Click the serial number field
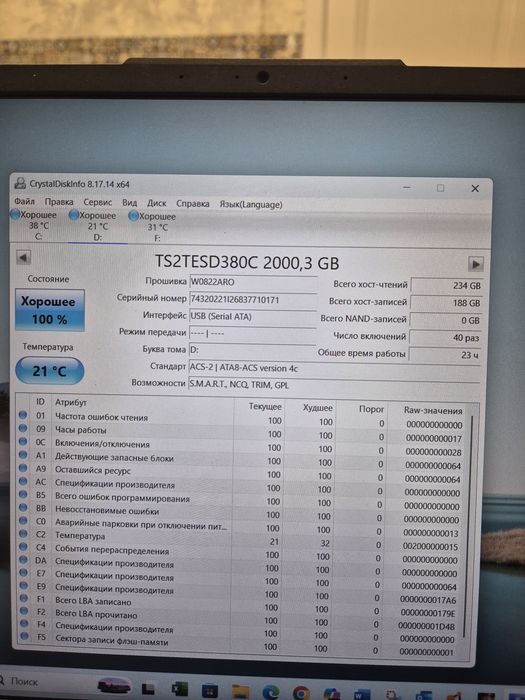 coord(253,299)
